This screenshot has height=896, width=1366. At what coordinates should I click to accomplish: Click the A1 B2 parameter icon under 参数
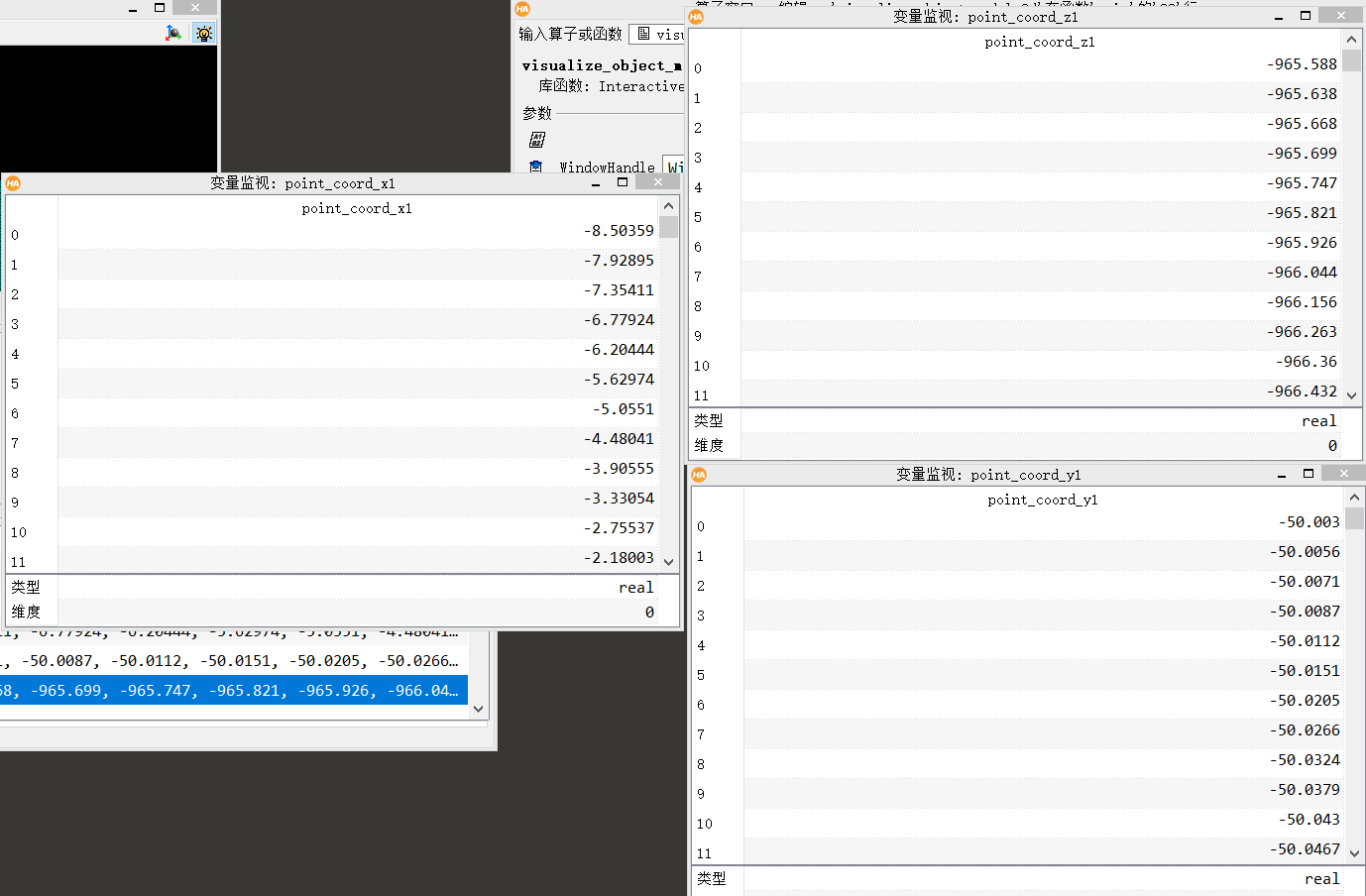537,140
